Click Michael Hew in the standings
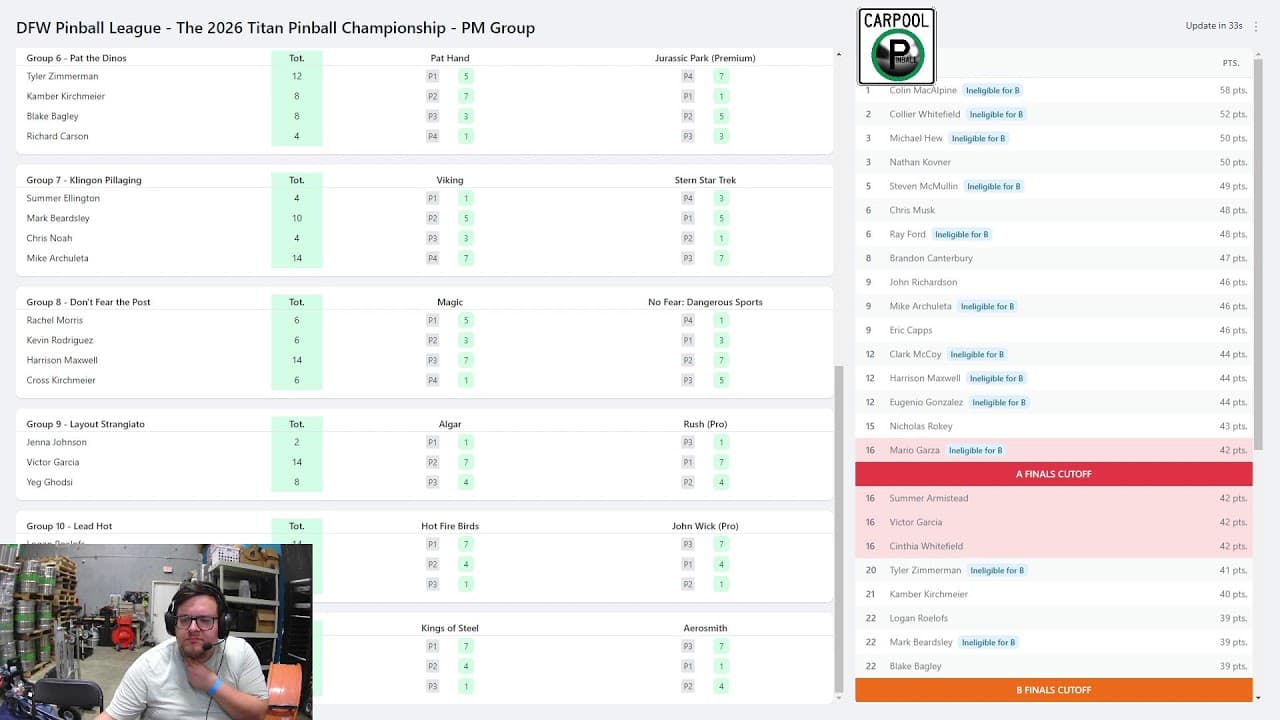 pos(916,138)
